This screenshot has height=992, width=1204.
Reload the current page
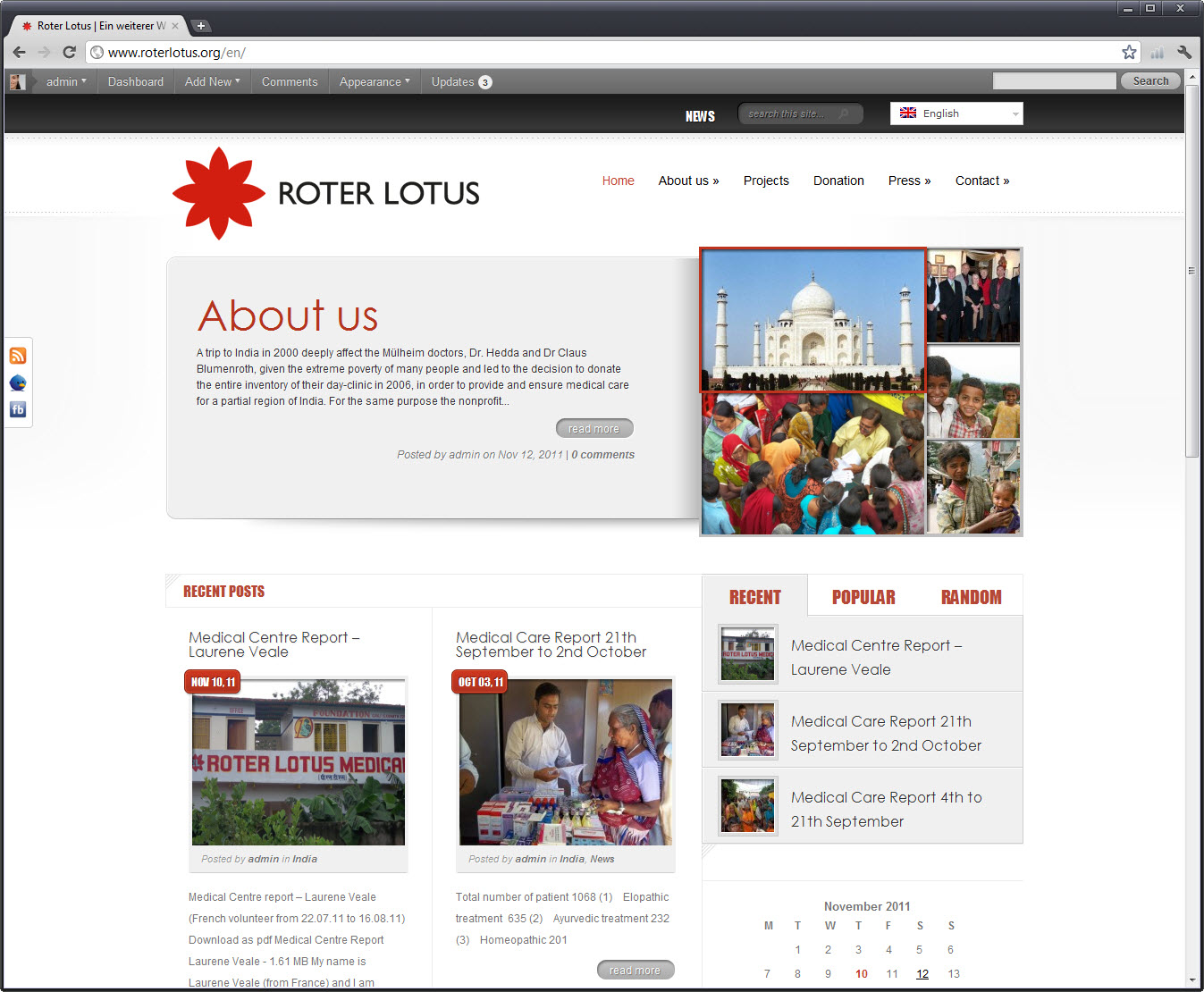69,52
